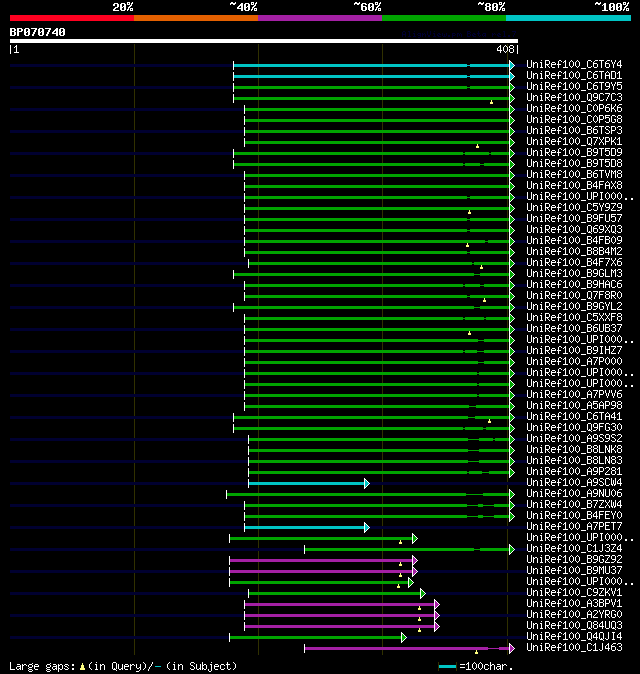Click the ~60% scale label

(367, 7)
